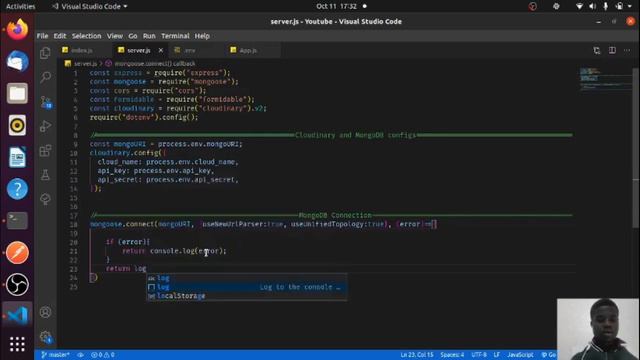Open Run and Debug view
This screenshot has height=360, width=640.
click(x=45, y=126)
